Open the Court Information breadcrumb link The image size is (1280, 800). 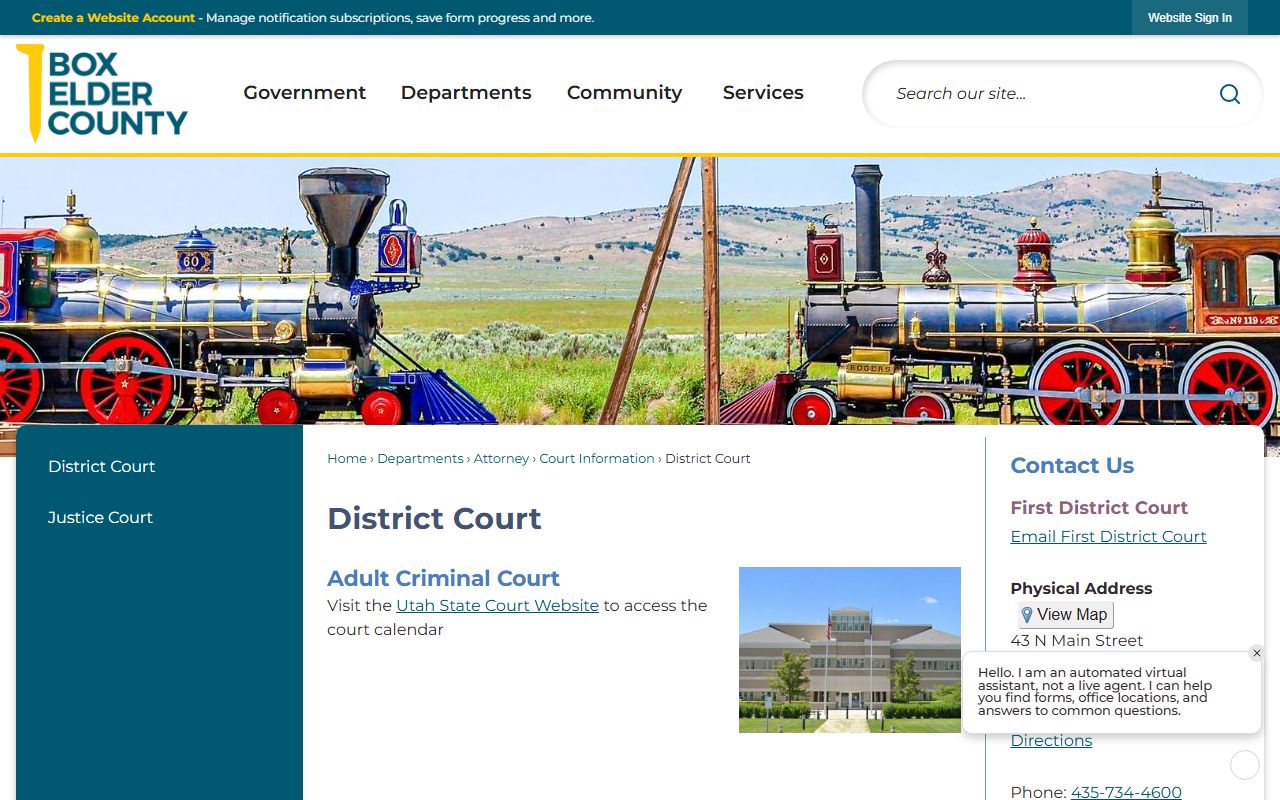tap(597, 459)
